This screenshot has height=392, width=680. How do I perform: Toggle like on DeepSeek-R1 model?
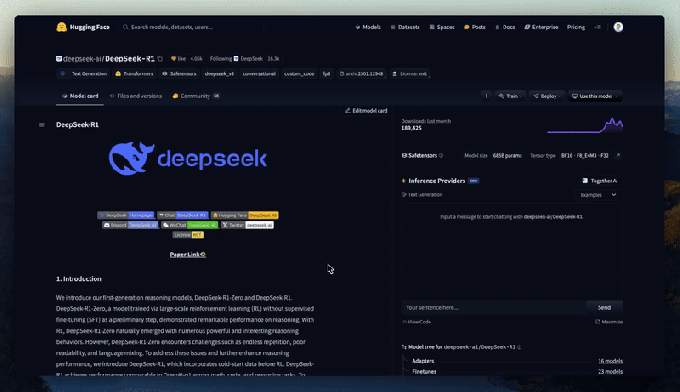tap(179, 59)
